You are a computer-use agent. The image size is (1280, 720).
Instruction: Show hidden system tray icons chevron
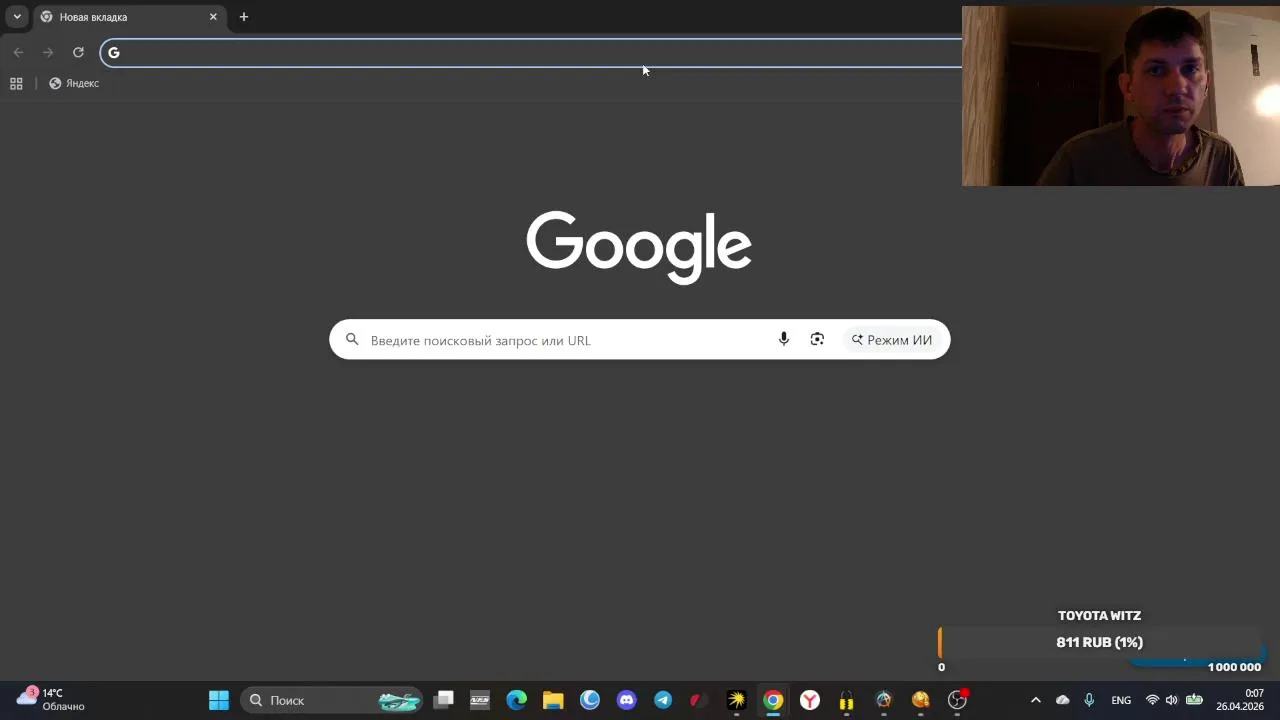[x=1036, y=700]
